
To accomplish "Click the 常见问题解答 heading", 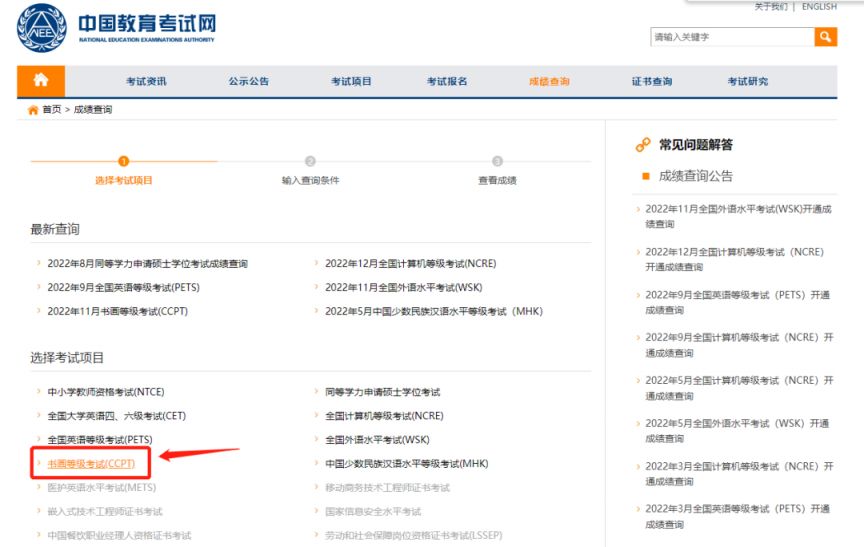I will (696, 145).
